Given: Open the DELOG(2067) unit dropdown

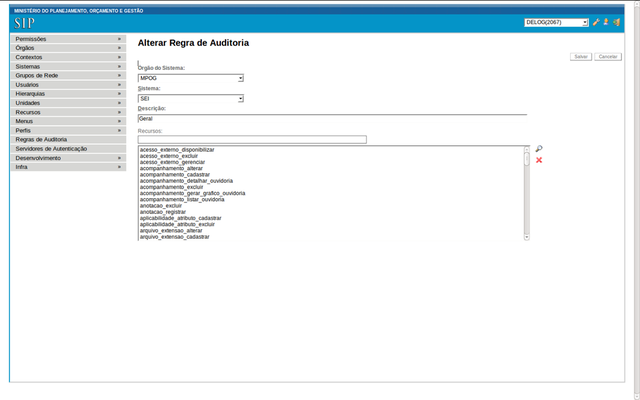Looking at the screenshot, I should click(556, 22).
